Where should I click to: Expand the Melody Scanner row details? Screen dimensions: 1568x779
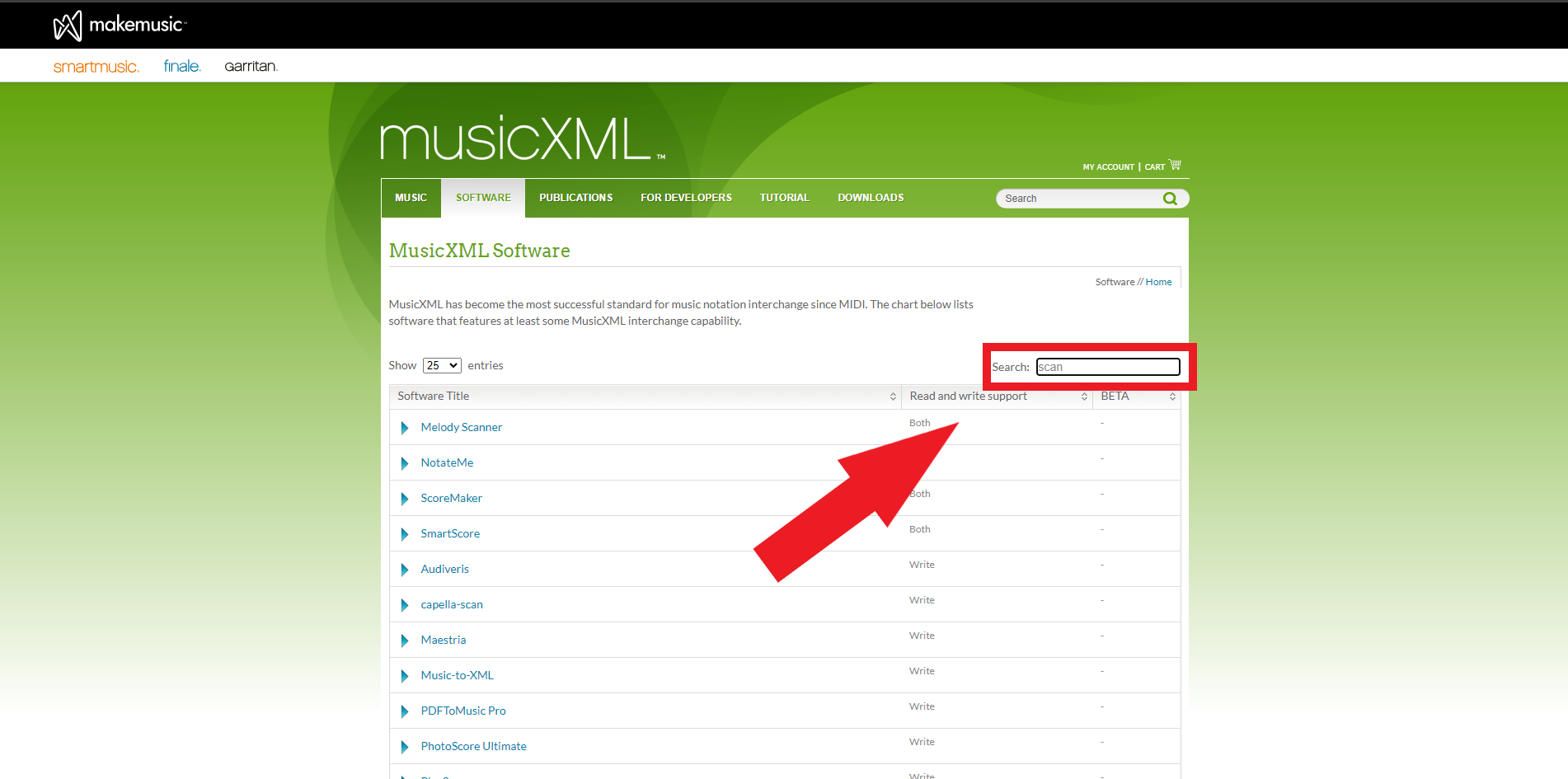point(405,428)
